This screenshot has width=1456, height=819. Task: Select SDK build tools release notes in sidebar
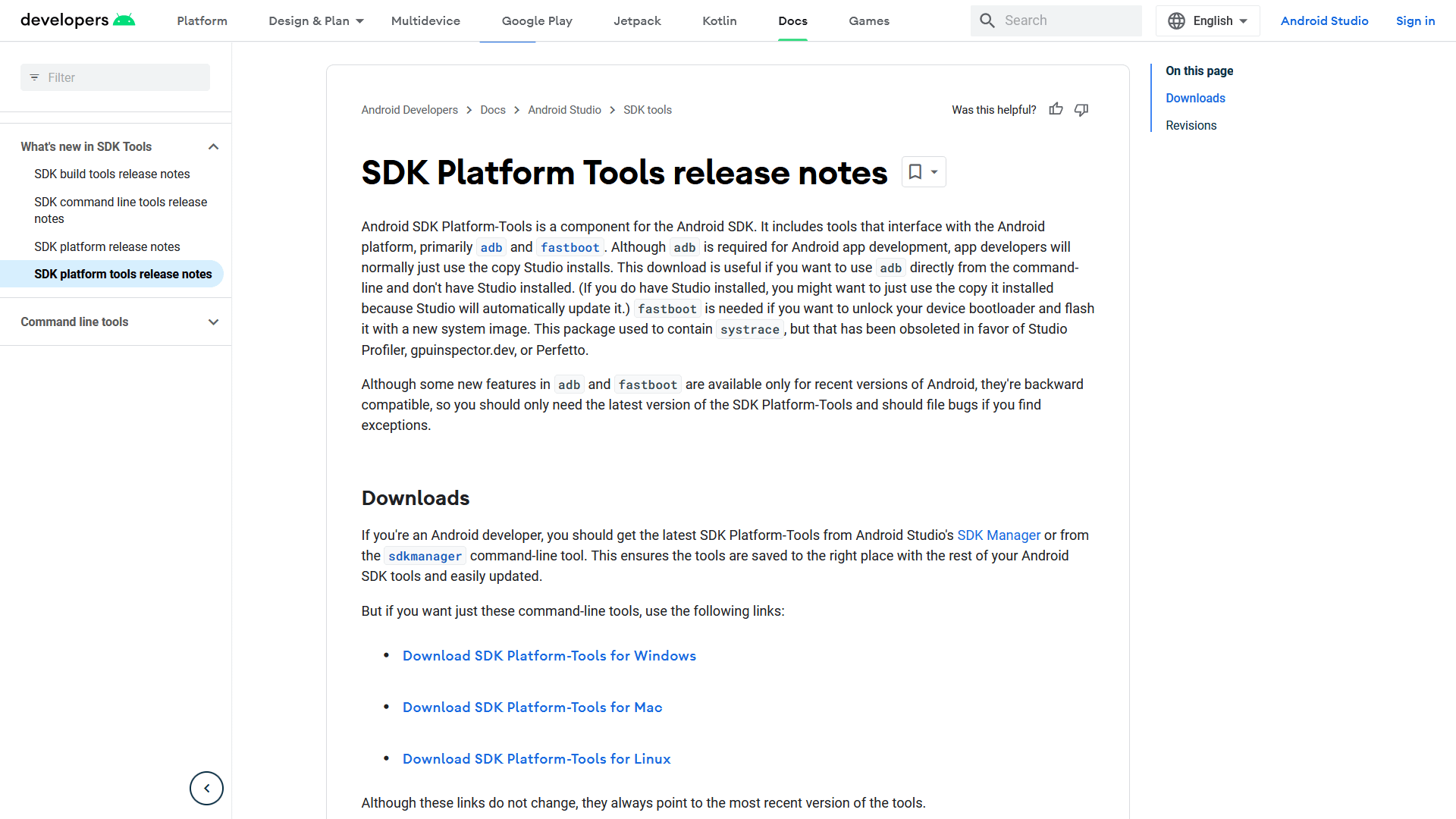111,174
